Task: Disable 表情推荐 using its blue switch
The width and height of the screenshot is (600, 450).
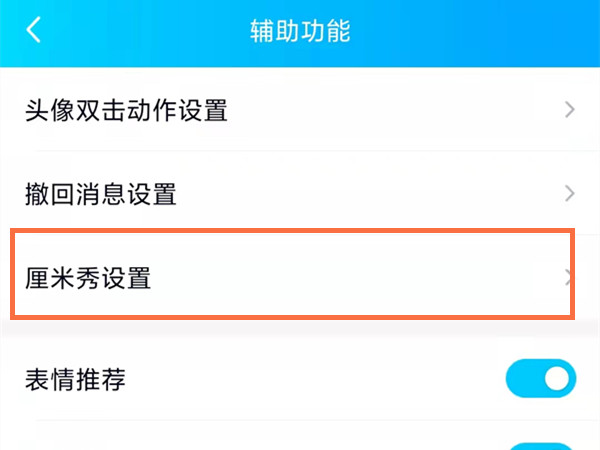Action: tap(541, 379)
